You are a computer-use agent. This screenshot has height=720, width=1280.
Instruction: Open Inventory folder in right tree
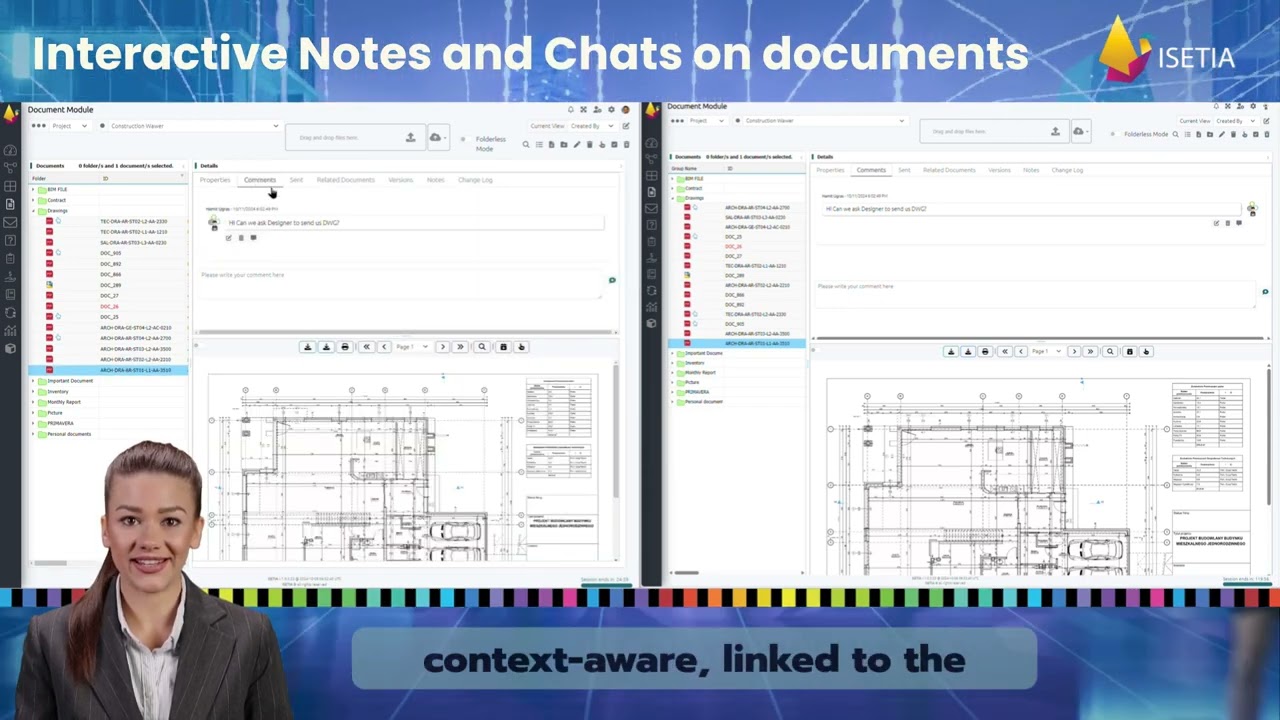click(694, 363)
